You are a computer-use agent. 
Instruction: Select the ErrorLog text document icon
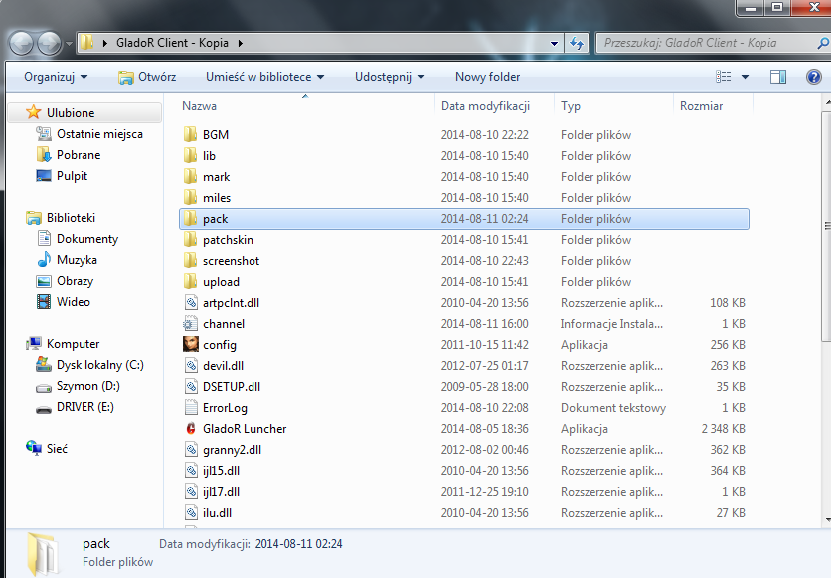pyautogui.click(x=191, y=407)
